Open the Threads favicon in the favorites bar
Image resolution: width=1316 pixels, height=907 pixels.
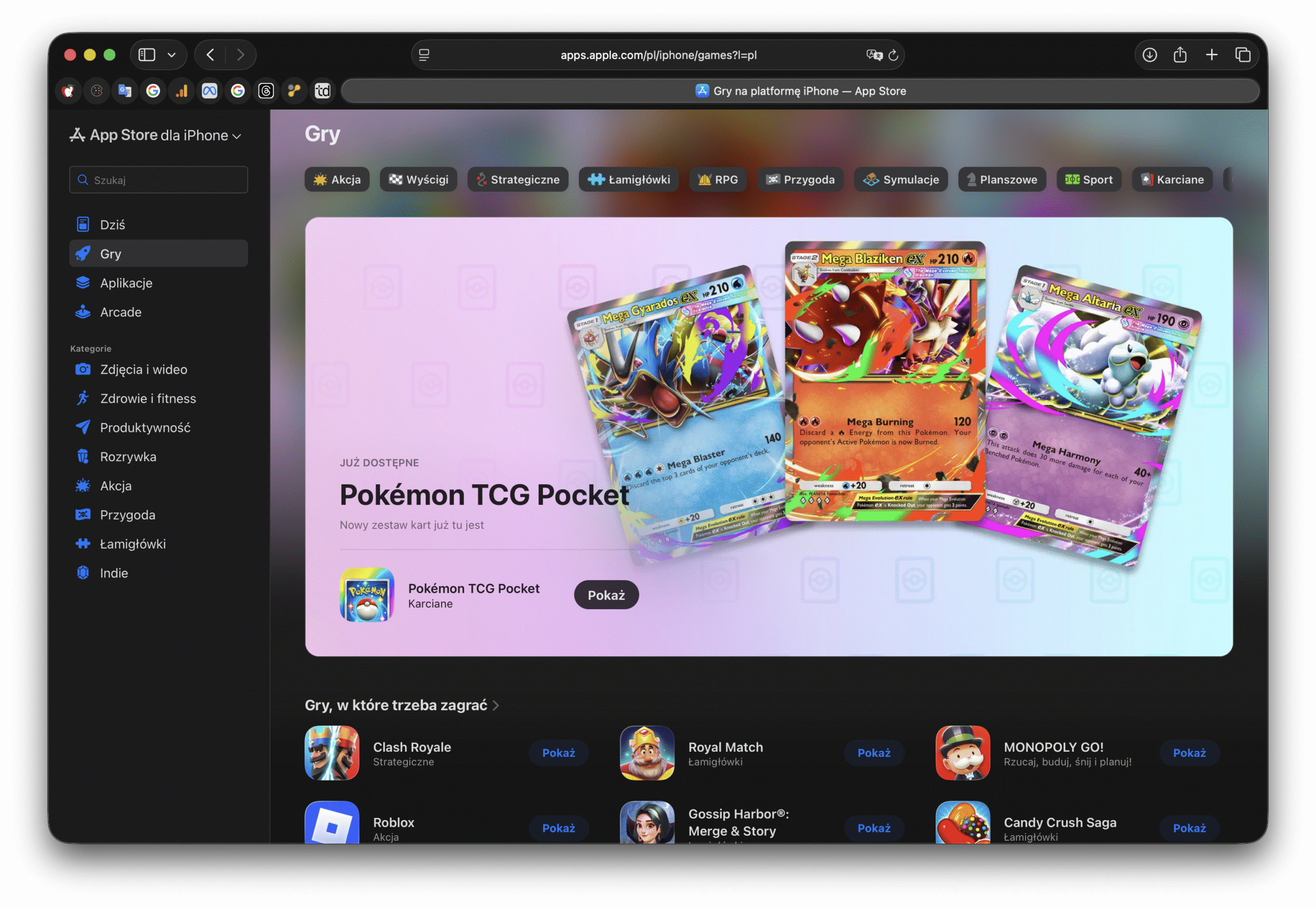pyautogui.click(x=266, y=91)
